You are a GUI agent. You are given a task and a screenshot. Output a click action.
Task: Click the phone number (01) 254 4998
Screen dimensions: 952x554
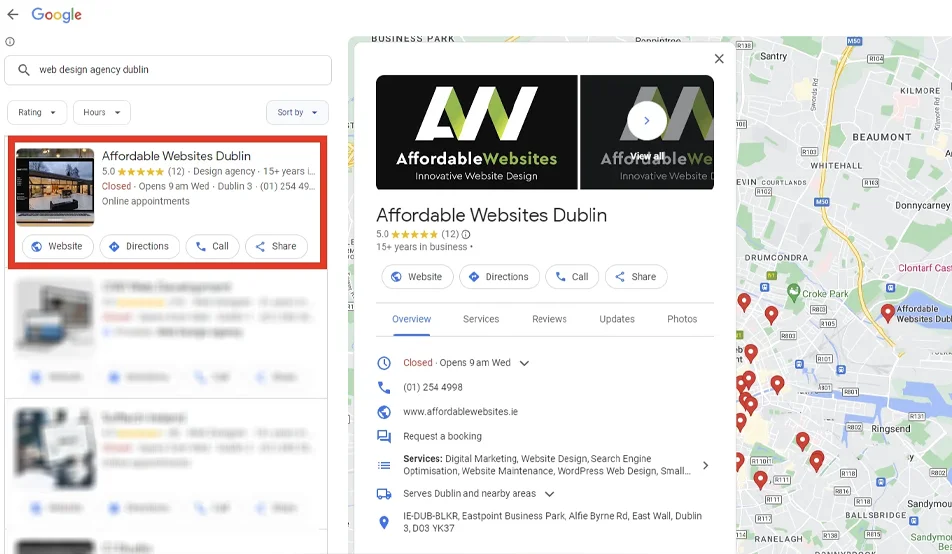click(433, 387)
